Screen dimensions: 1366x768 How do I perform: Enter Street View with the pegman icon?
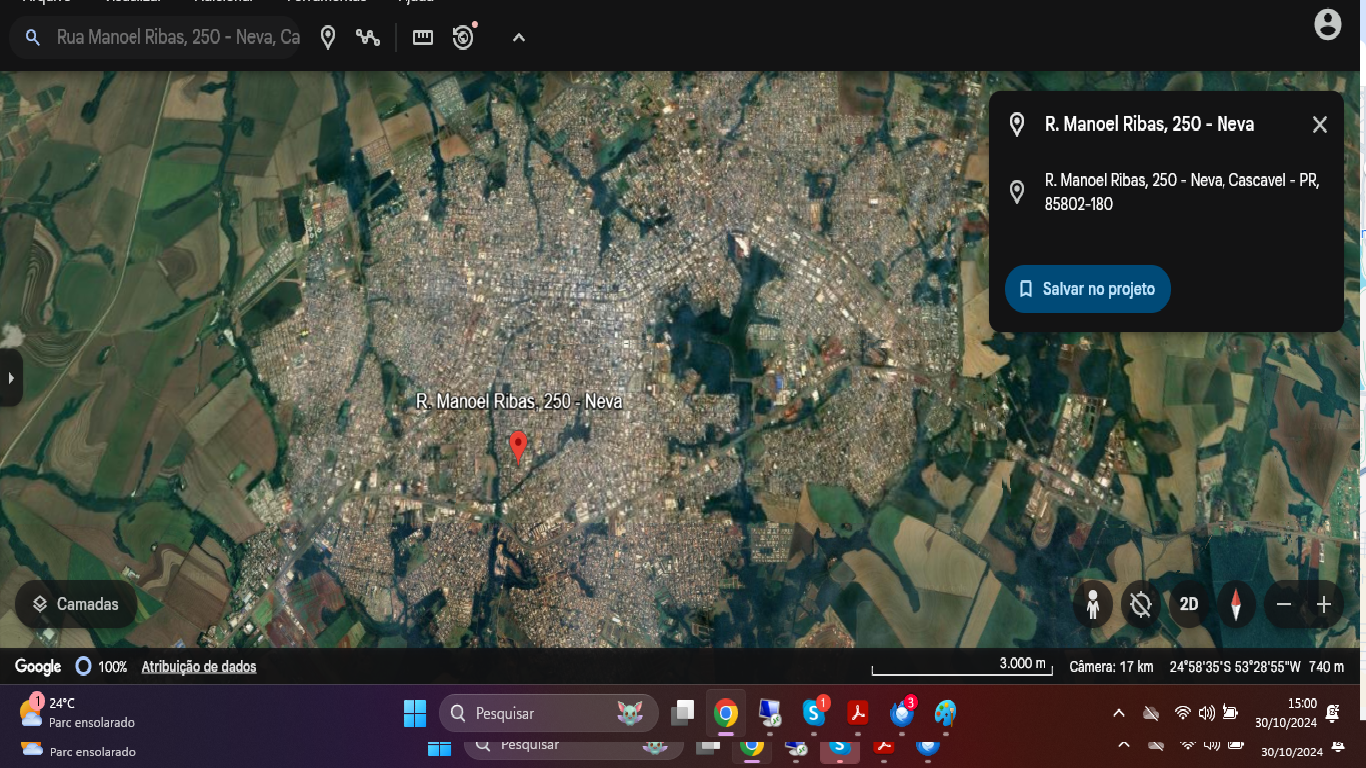(x=1093, y=604)
